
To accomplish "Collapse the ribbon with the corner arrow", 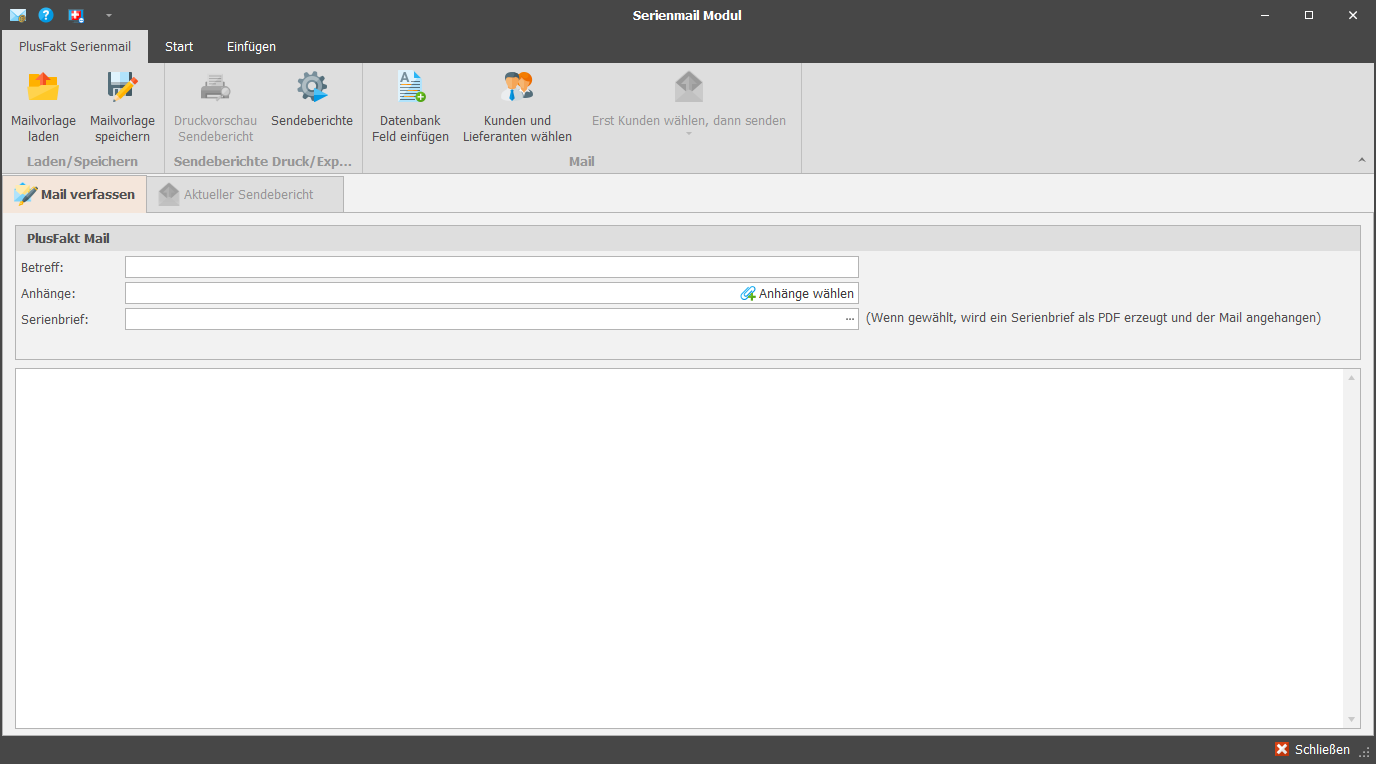I will (1361, 160).
